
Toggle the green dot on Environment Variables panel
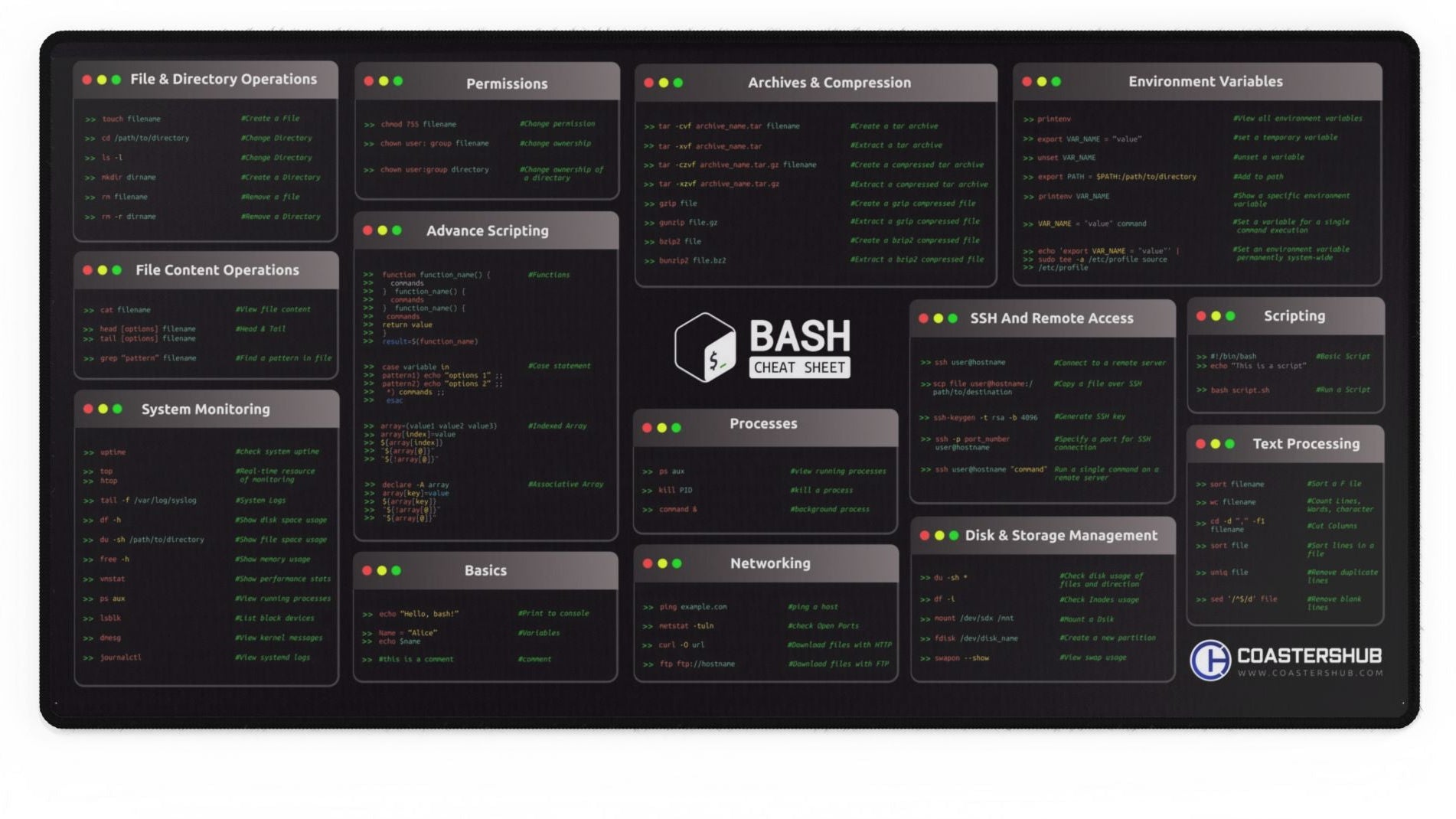point(1055,82)
